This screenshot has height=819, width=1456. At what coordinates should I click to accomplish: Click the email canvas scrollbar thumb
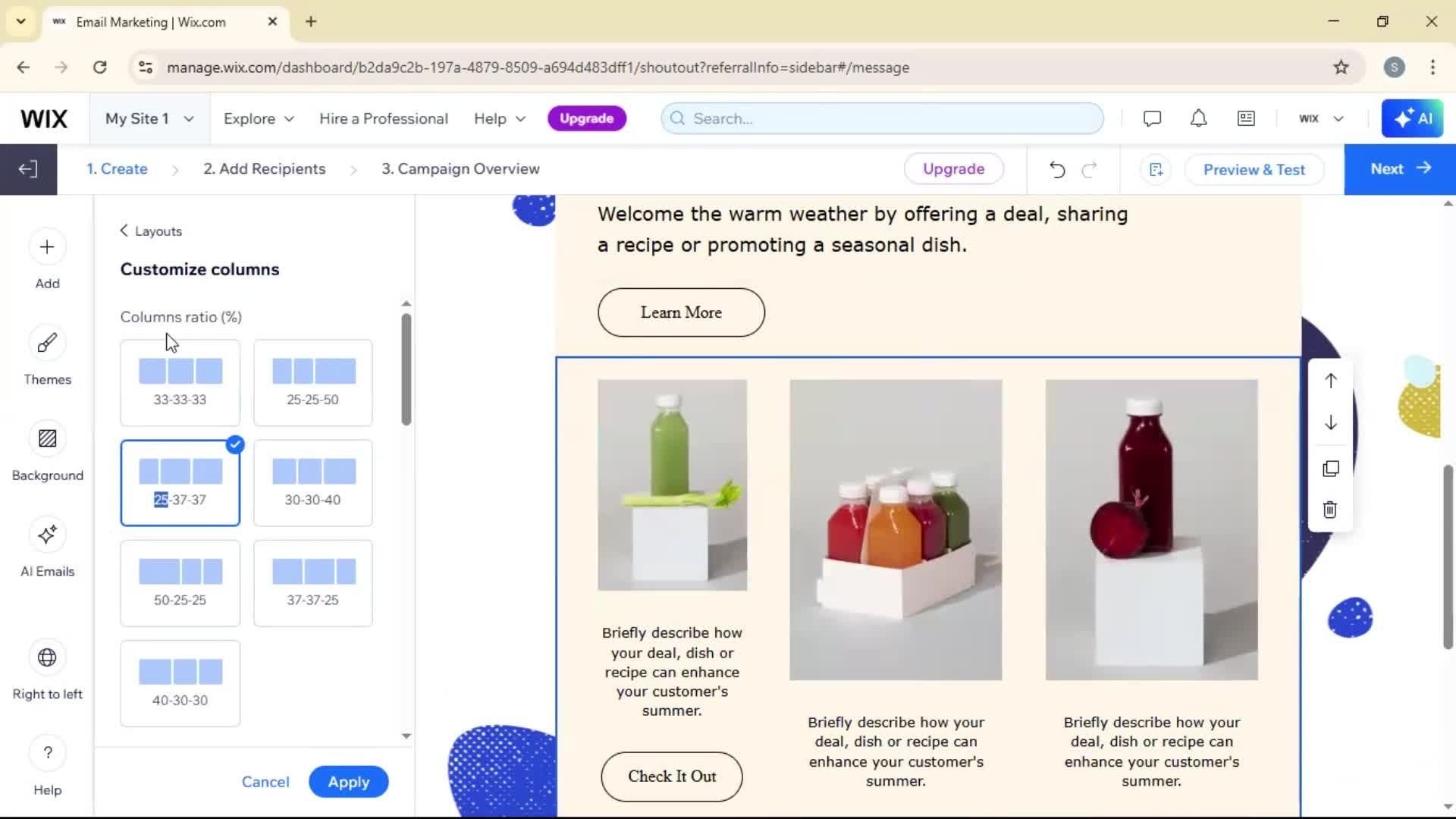(x=1448, y=557)
